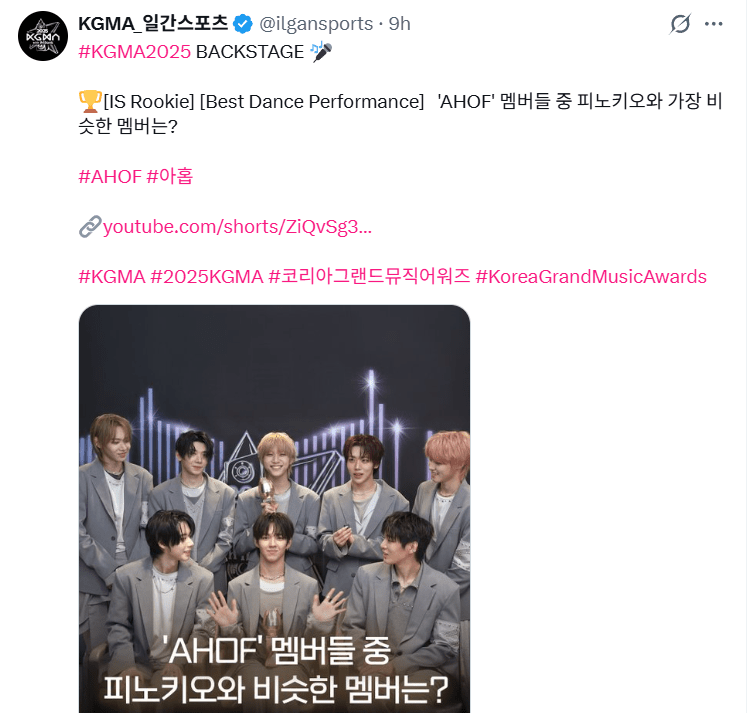Open the #아홉 hashtag
The image size is (747, 713).
click(170, 177)
